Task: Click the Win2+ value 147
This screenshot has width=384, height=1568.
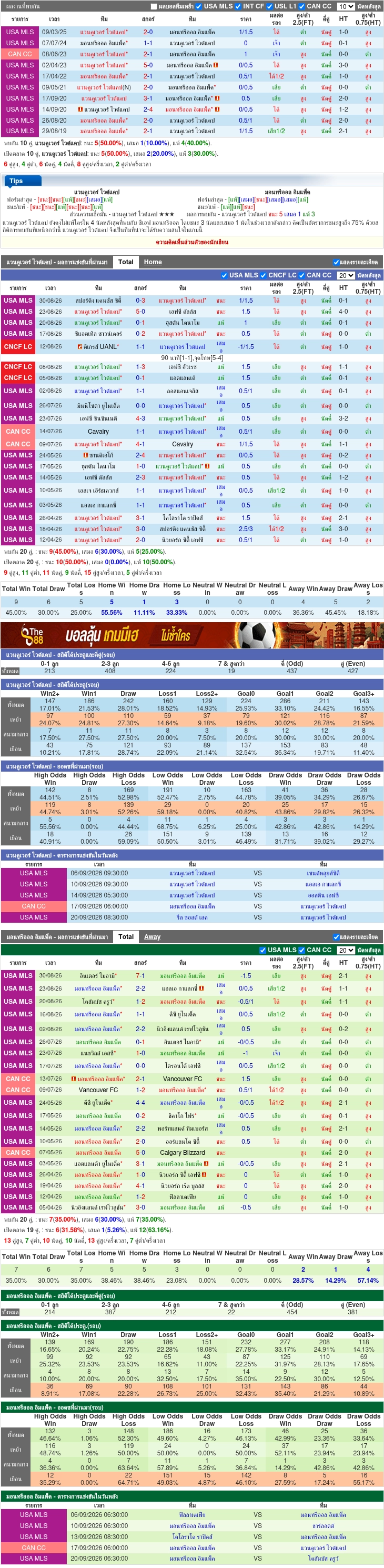Action: tap(50, 701)
